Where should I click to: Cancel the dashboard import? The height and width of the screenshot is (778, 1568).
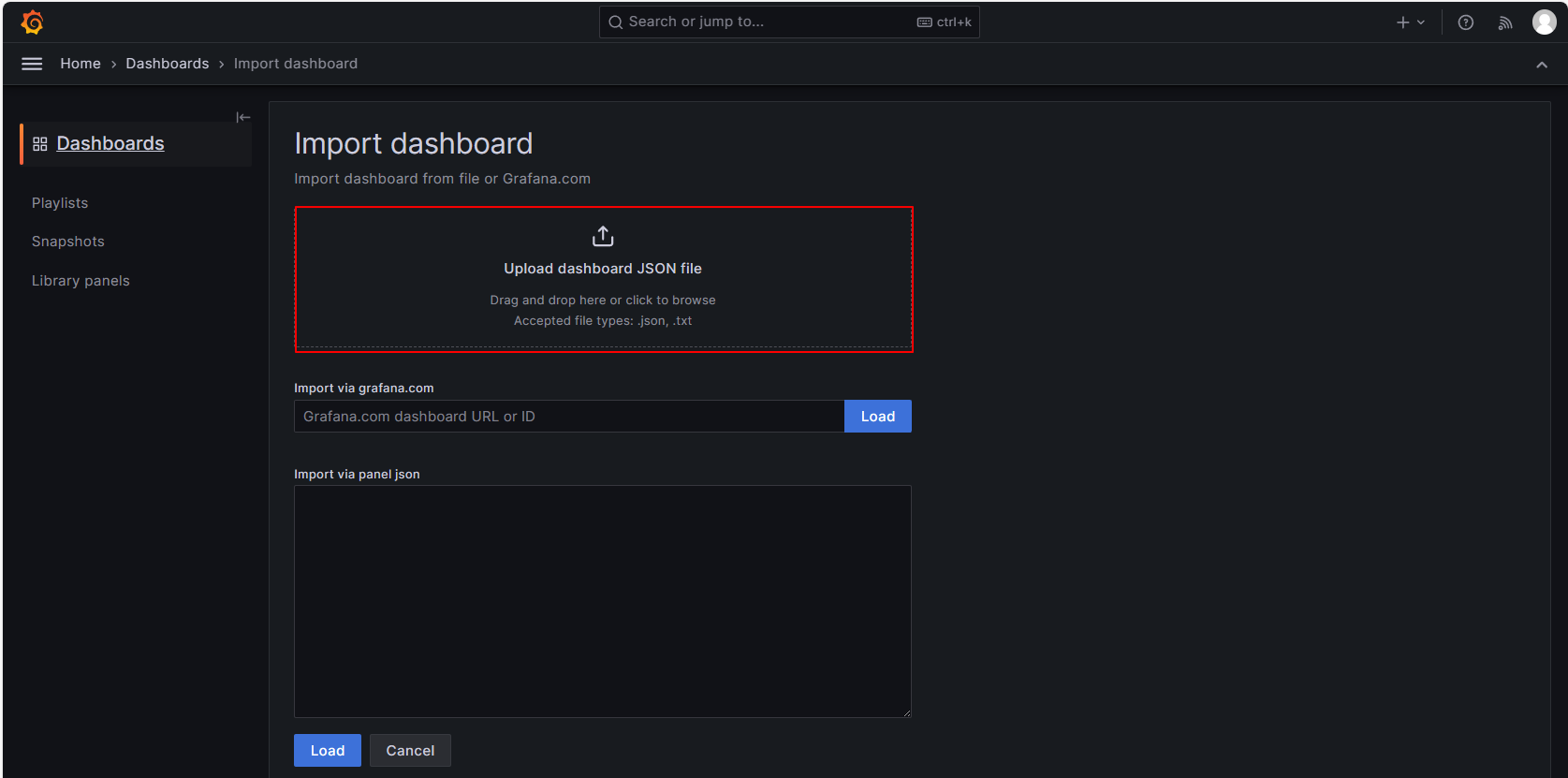[410, 751]
